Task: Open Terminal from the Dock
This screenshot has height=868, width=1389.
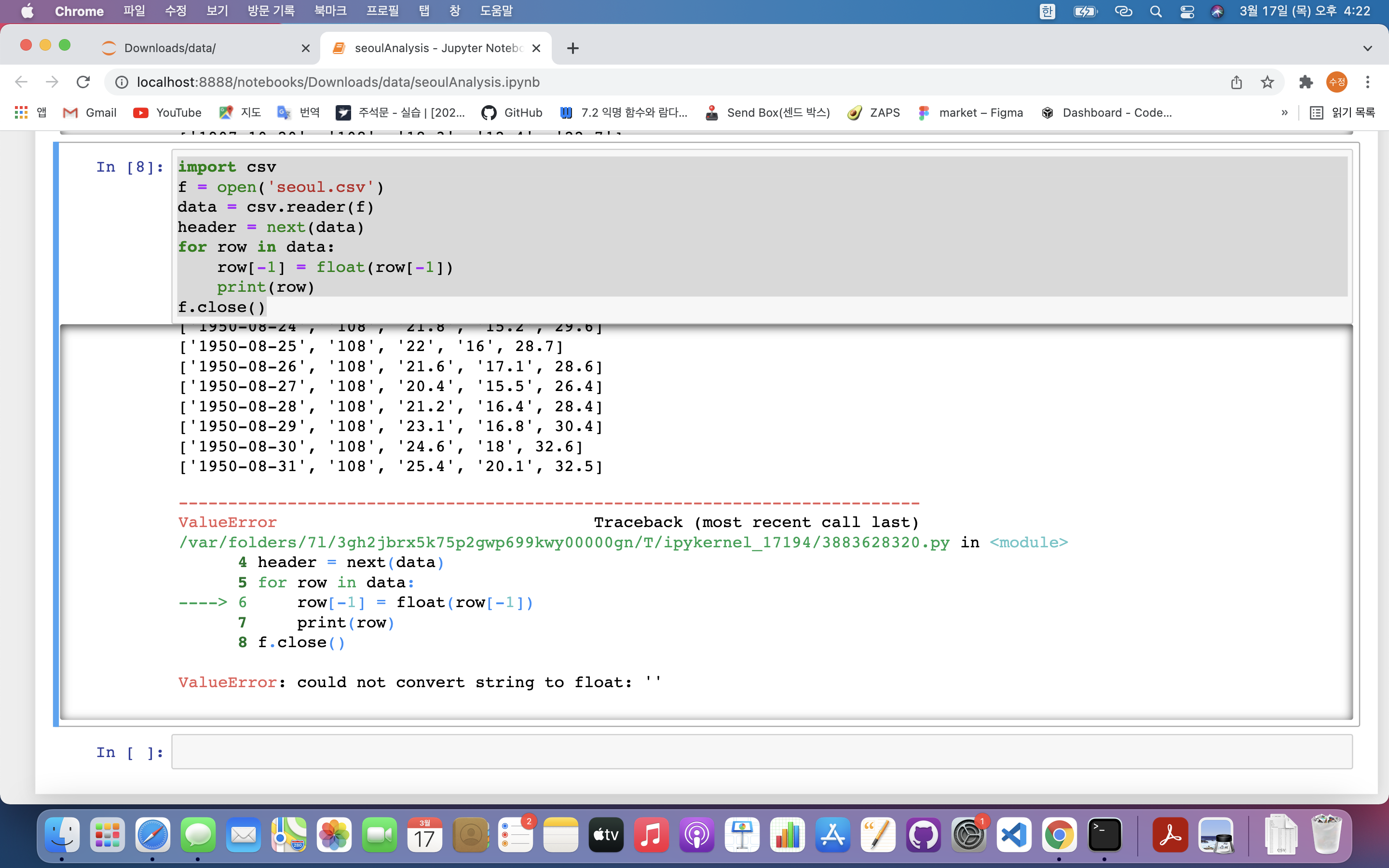Action: pyautogui.click(x=1104, y=835)
